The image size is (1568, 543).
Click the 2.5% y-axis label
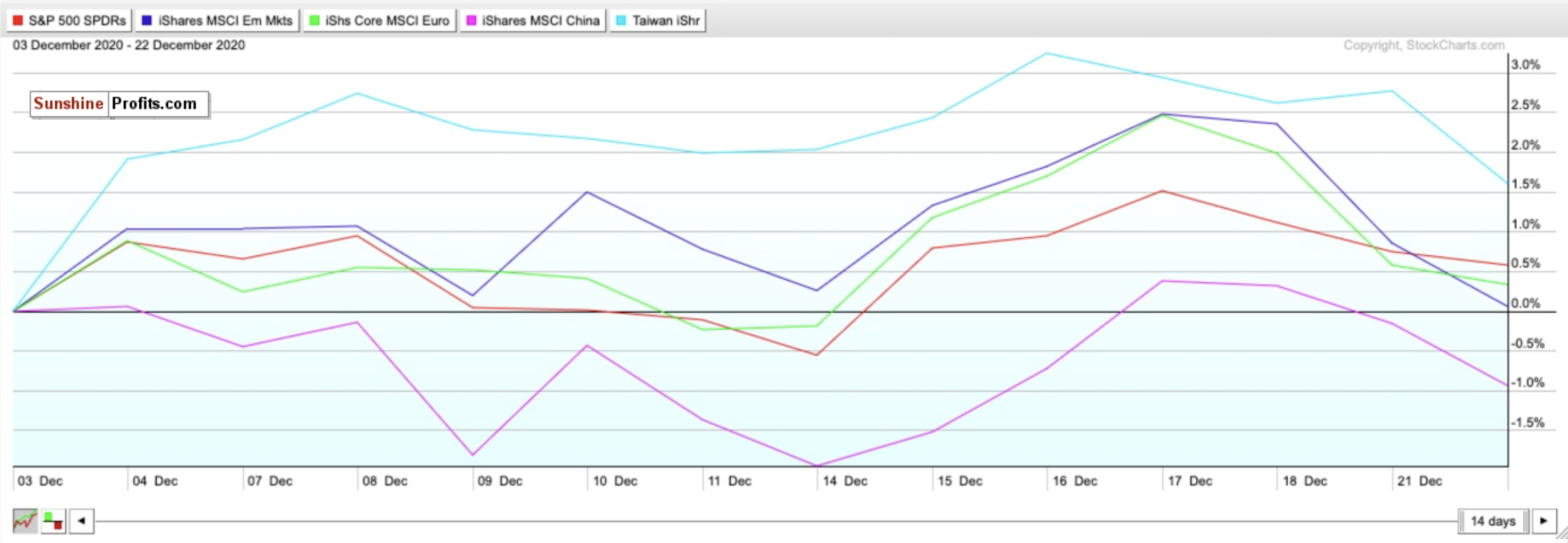click(x=1525, y=105)
